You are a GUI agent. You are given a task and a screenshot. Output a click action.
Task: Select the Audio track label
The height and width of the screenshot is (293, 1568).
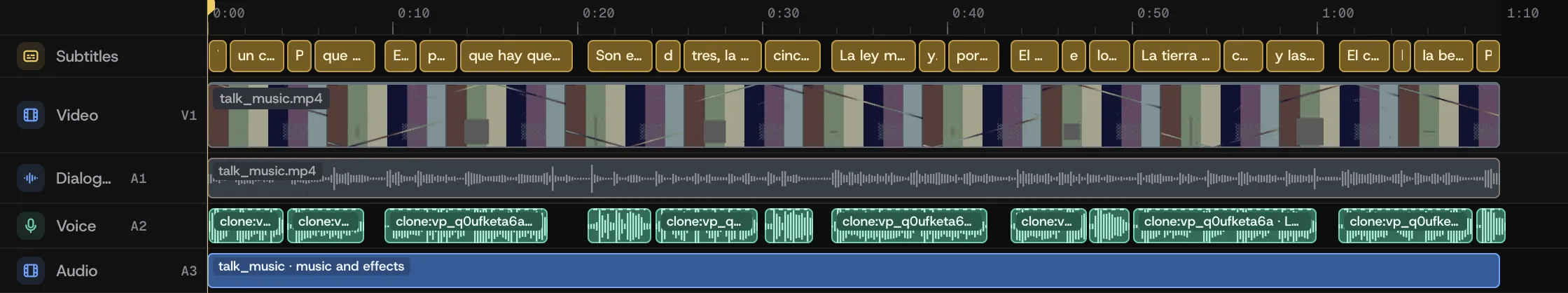[76, 271]
